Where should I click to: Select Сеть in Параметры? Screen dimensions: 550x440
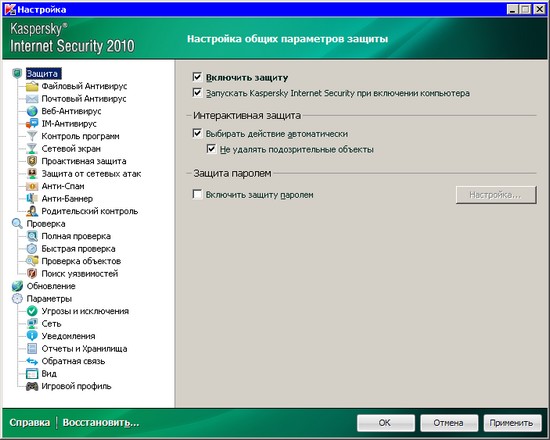51,324
